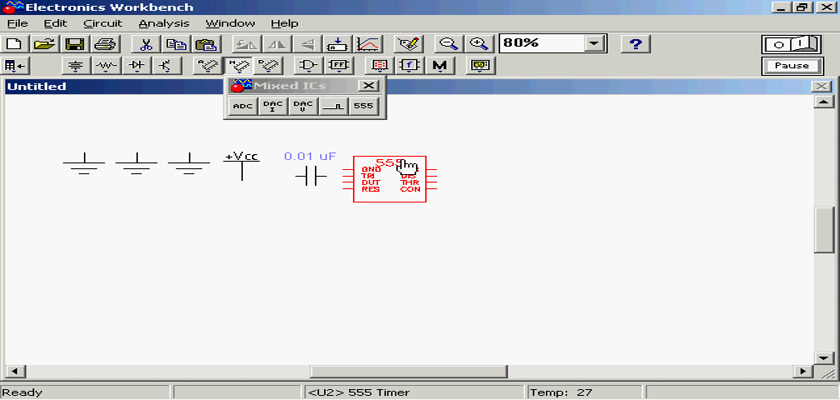Select the DAC V voltage component

tap(303, 107)
